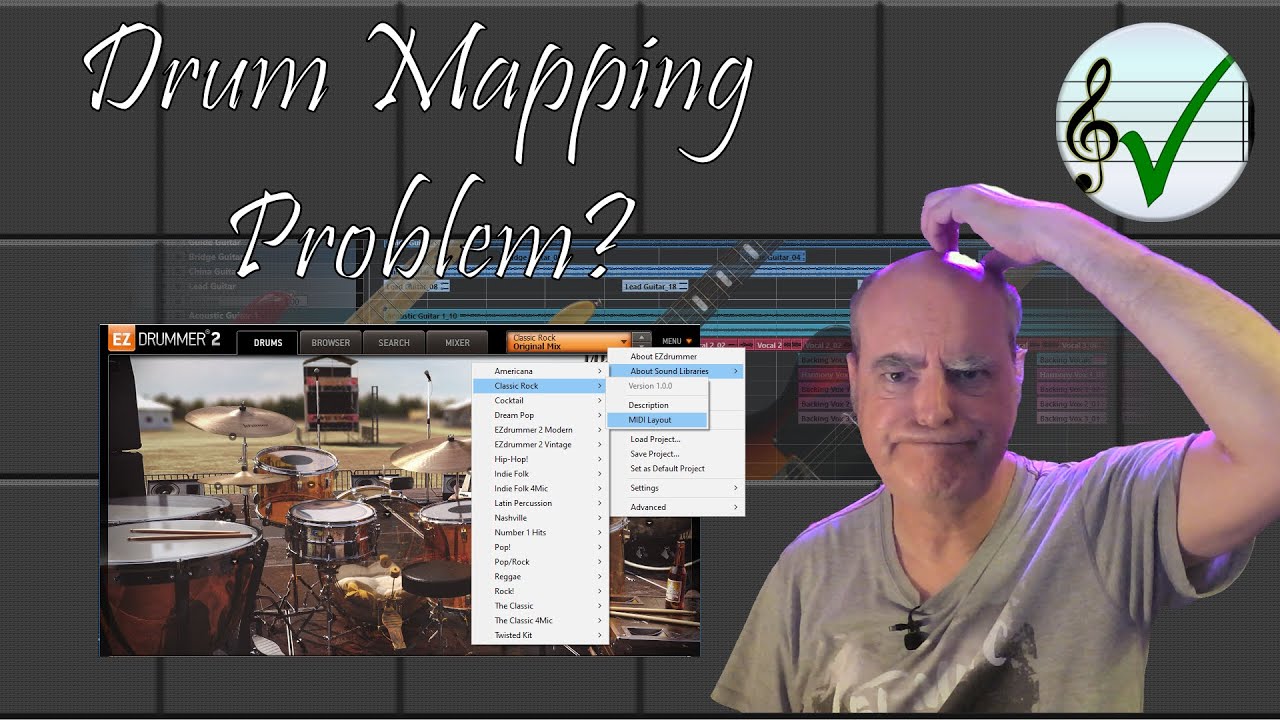Image resolution: width=1280 pixels, height=720 pixels.
Task: Click the EZ logo in EZdrummer header
Action: coord(121,339)
